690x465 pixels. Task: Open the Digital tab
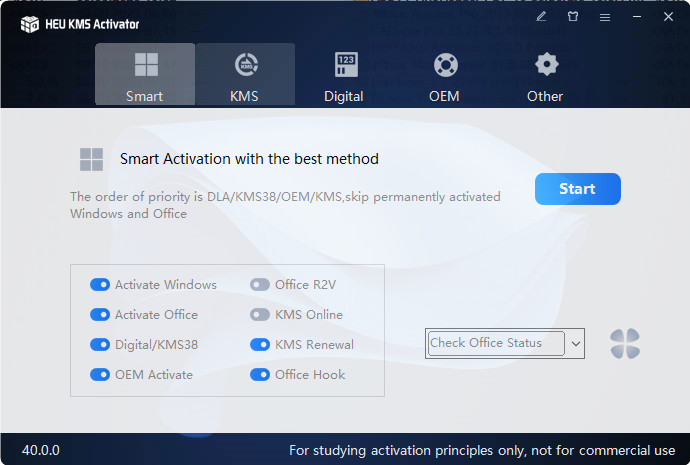pos(344,77)
